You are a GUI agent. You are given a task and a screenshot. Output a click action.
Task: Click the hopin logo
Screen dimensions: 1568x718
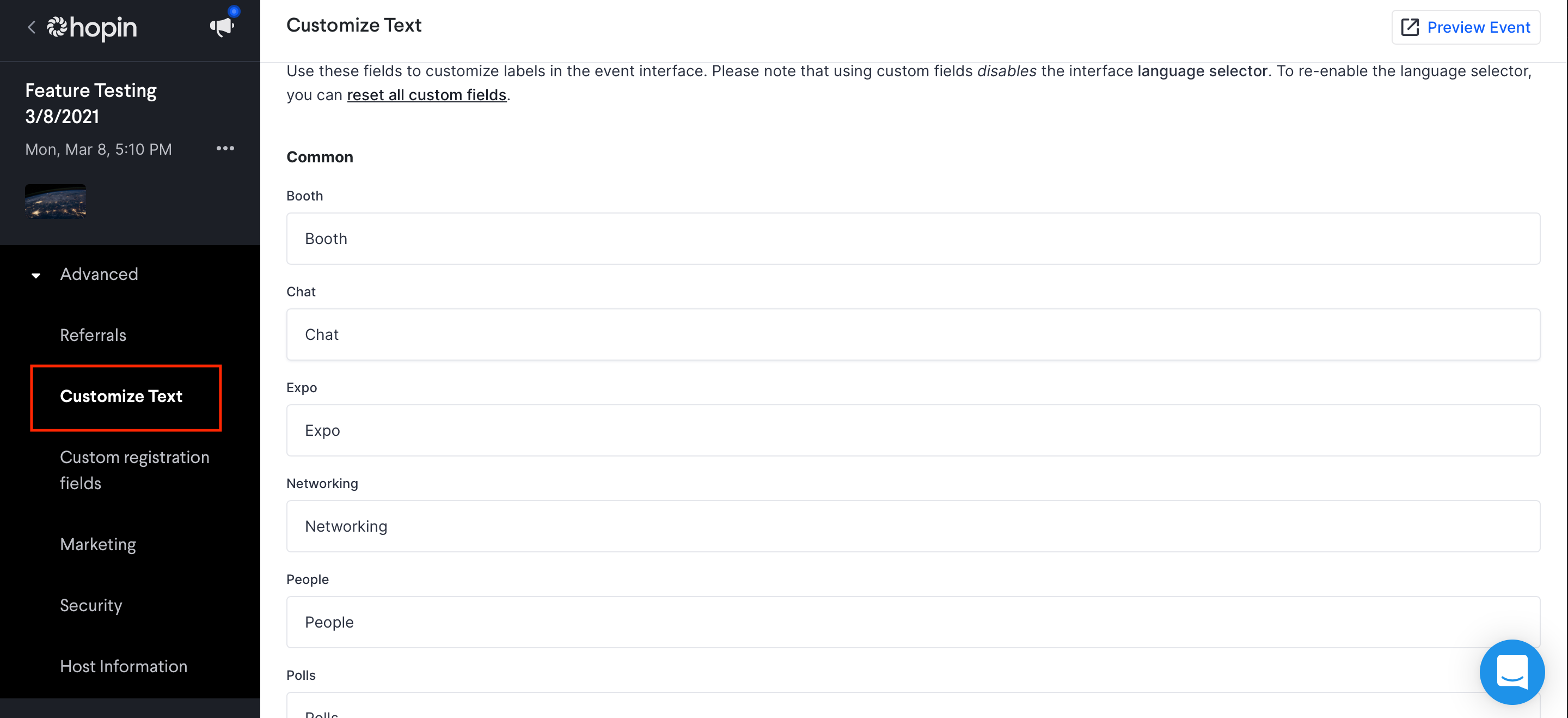93,27
